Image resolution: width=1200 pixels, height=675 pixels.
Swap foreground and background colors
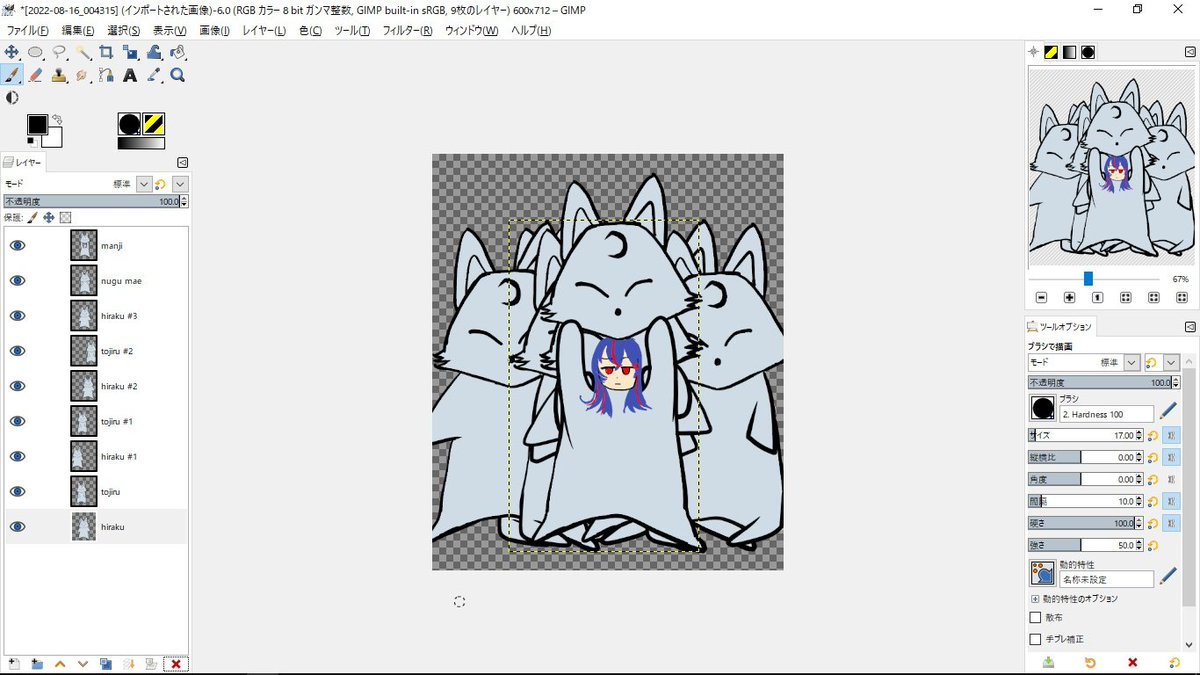(57, 119)
